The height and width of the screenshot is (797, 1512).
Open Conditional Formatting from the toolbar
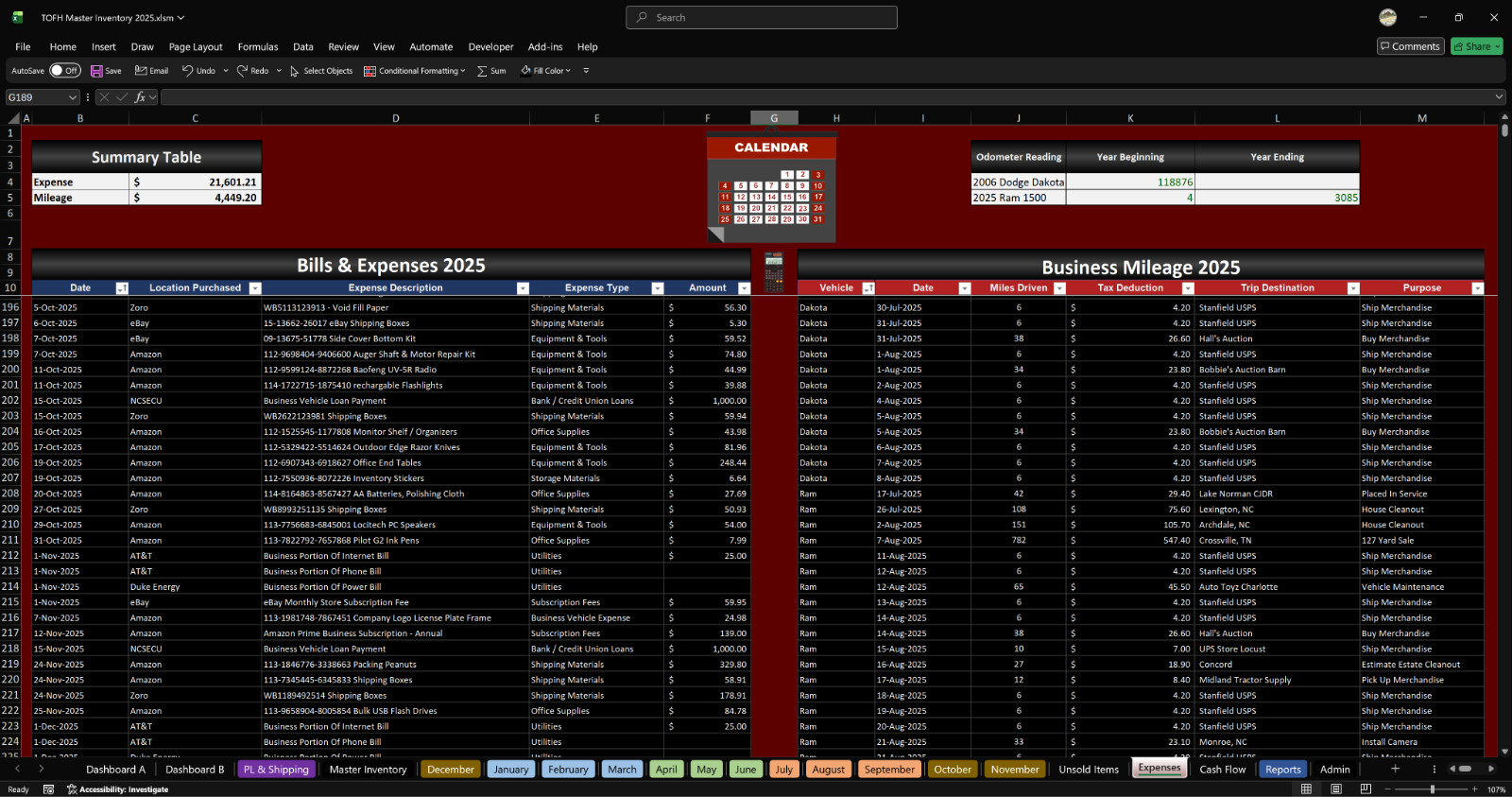click(414, 71)
